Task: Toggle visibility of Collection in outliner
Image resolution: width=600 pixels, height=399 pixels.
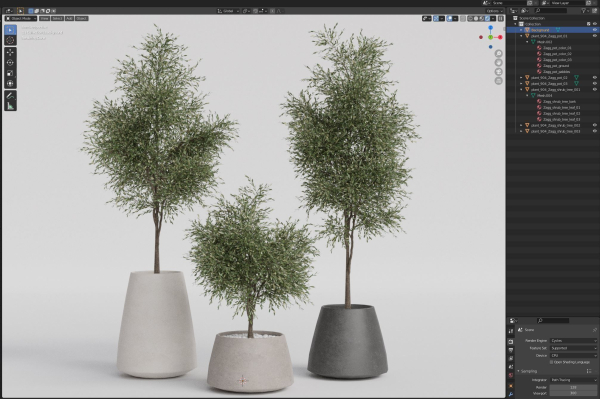Action: (595, 24)
